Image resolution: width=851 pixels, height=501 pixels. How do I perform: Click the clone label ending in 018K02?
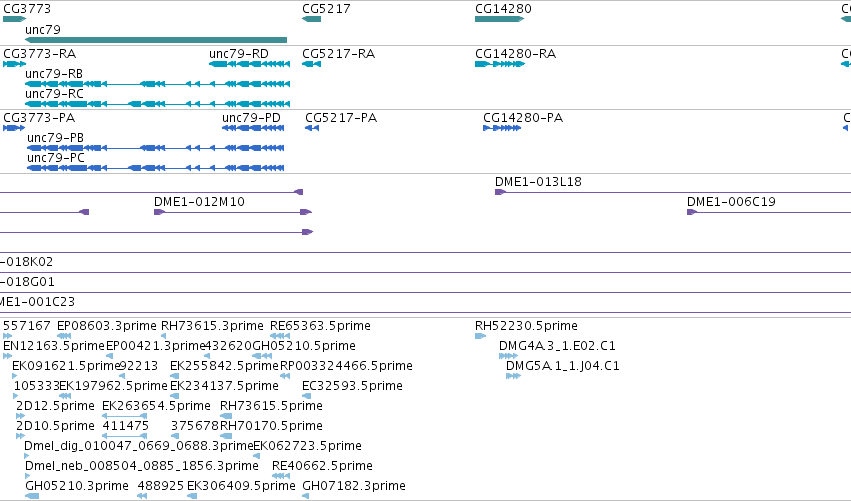(x=27, y=262)
